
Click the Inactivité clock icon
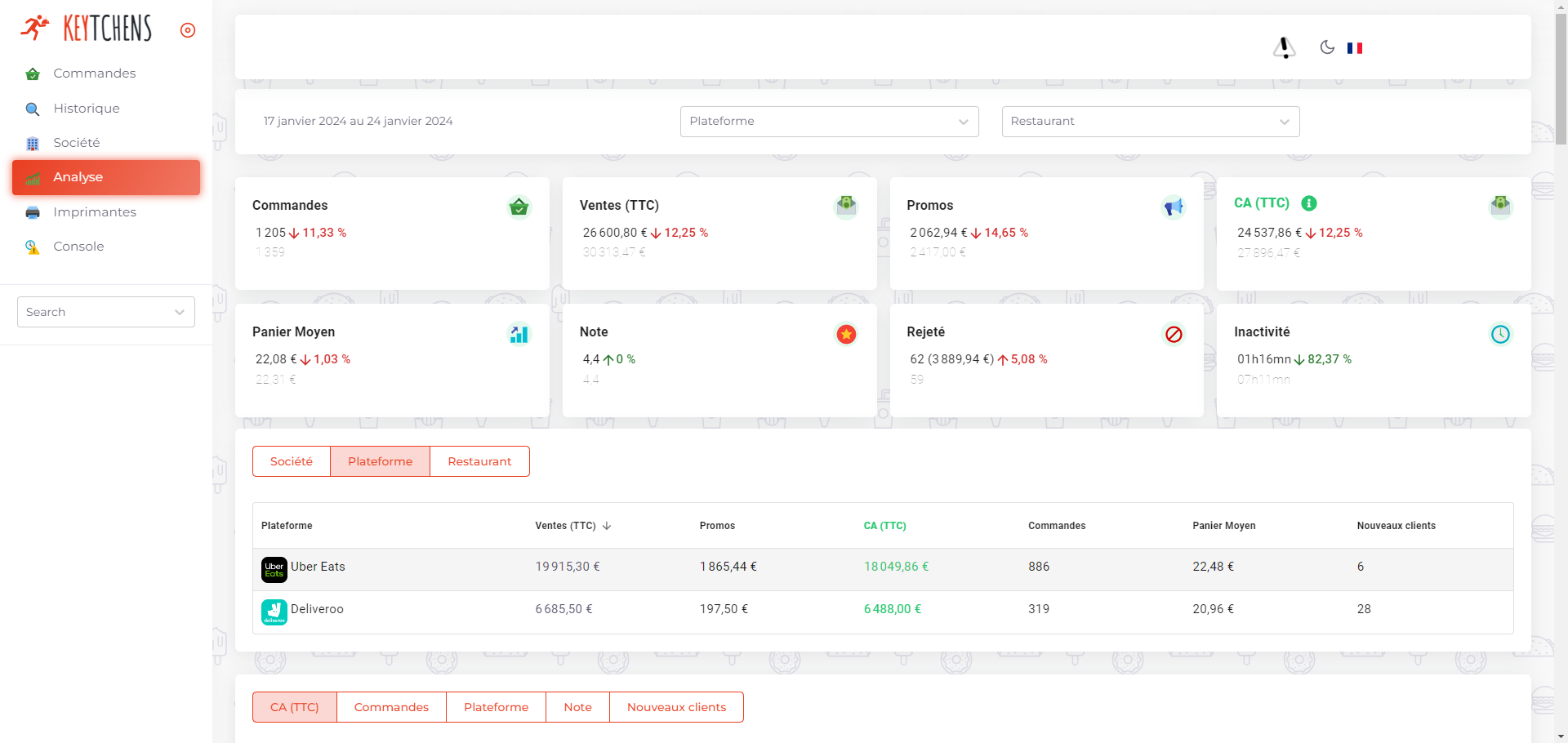click(x=1500, y=334)
